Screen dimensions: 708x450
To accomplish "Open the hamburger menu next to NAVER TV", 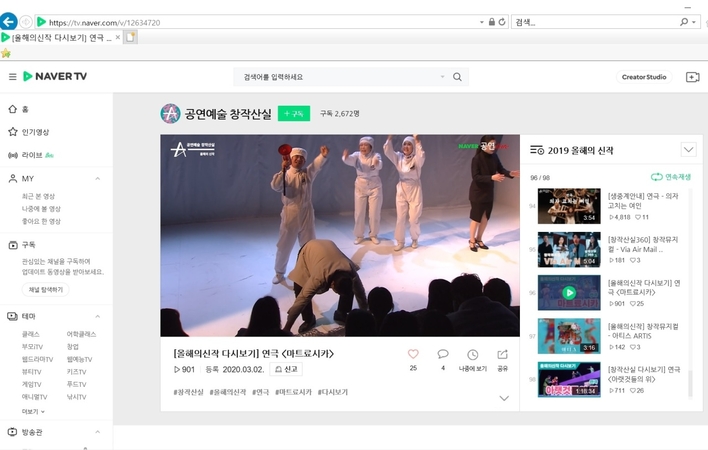I will (x=13, y=77).
